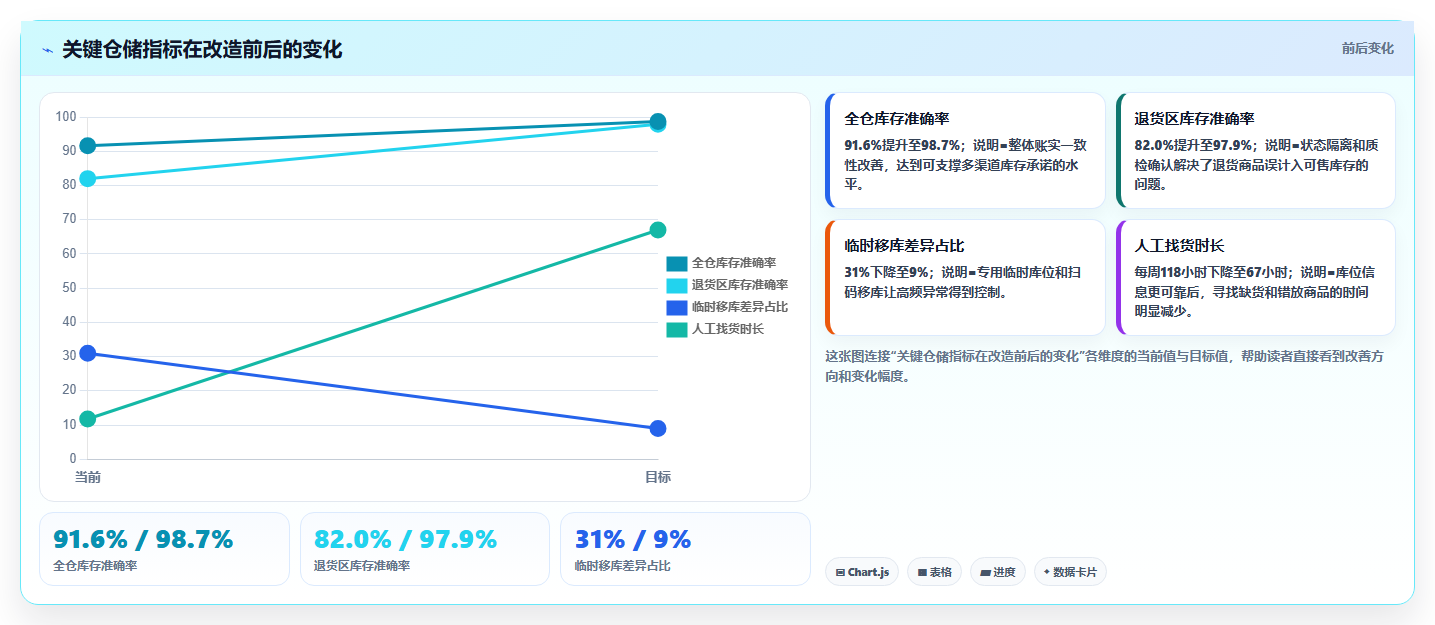Toggle 退货区库存准确率 legend color box
Viewport: 1435px width, 625px height.
pyautogui.click(x=677, y=285)
